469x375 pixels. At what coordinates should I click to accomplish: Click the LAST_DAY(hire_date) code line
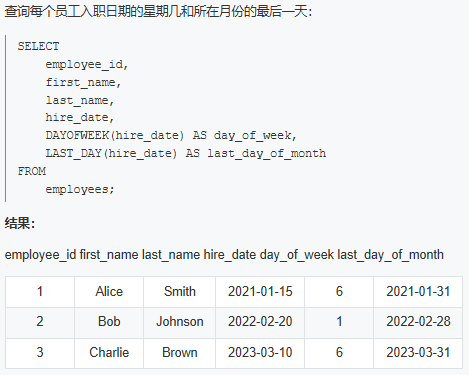(186, 153)
